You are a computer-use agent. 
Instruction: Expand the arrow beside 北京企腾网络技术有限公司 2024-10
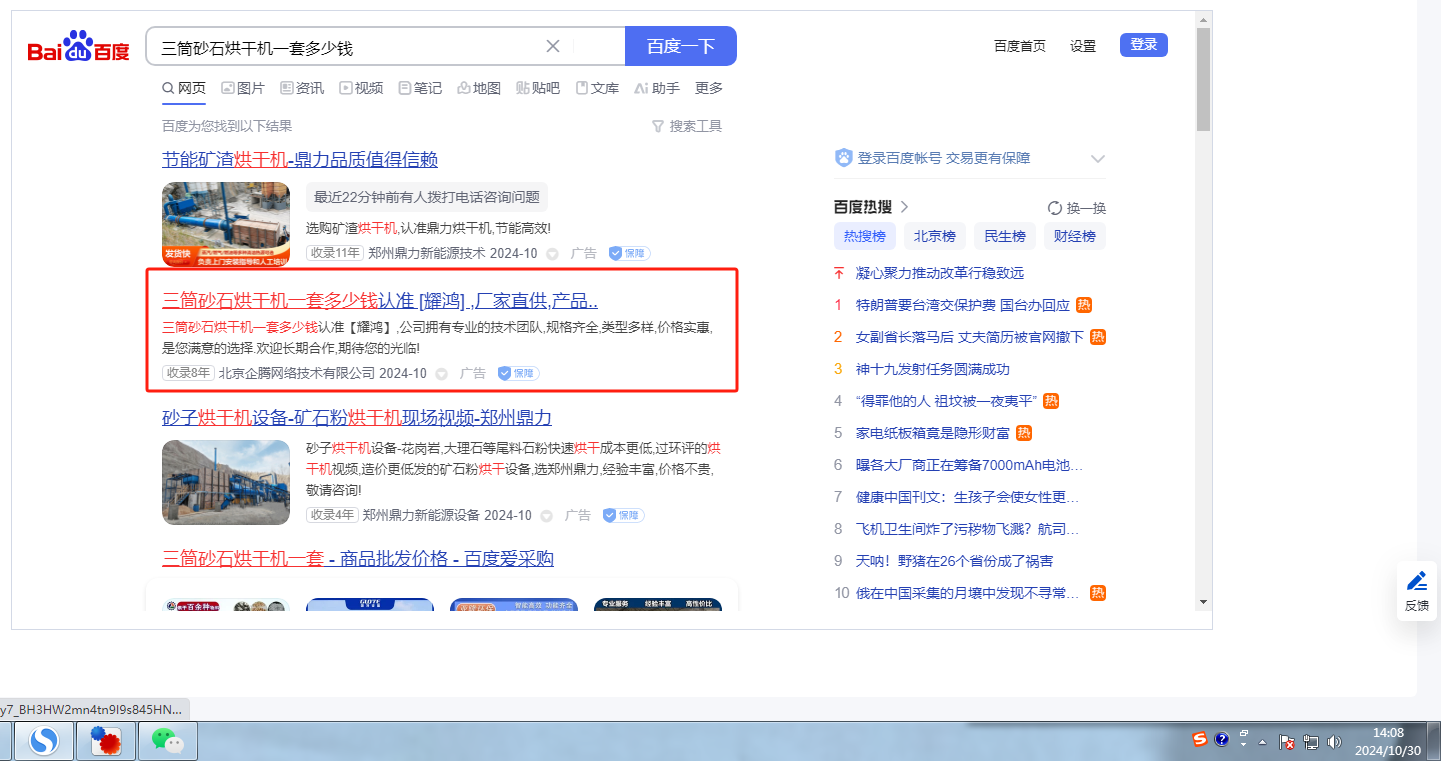441,374
